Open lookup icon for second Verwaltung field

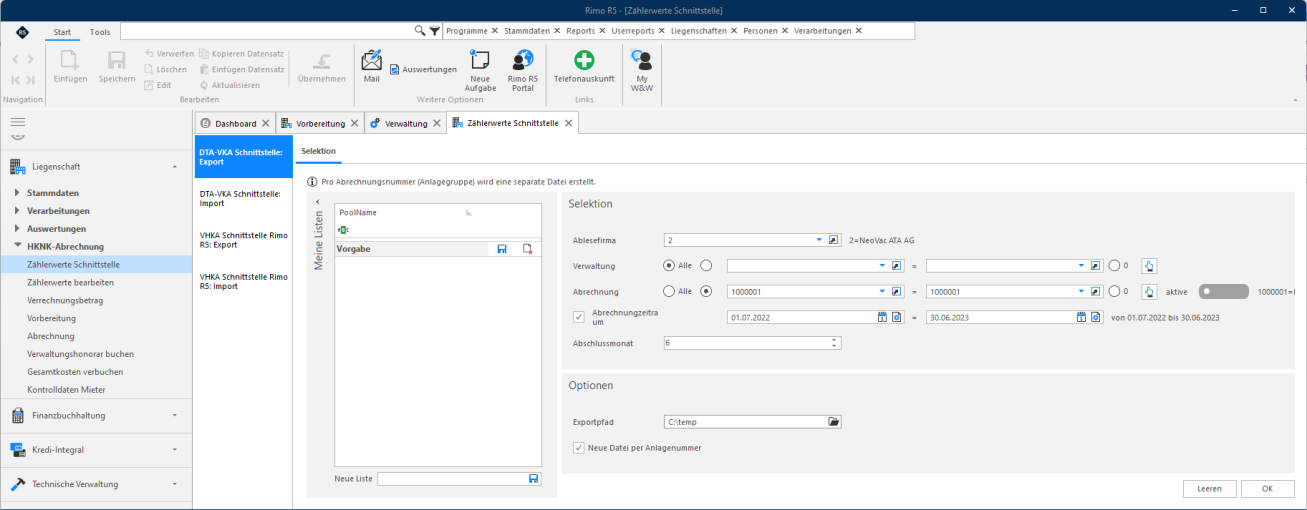(1096, 265)
